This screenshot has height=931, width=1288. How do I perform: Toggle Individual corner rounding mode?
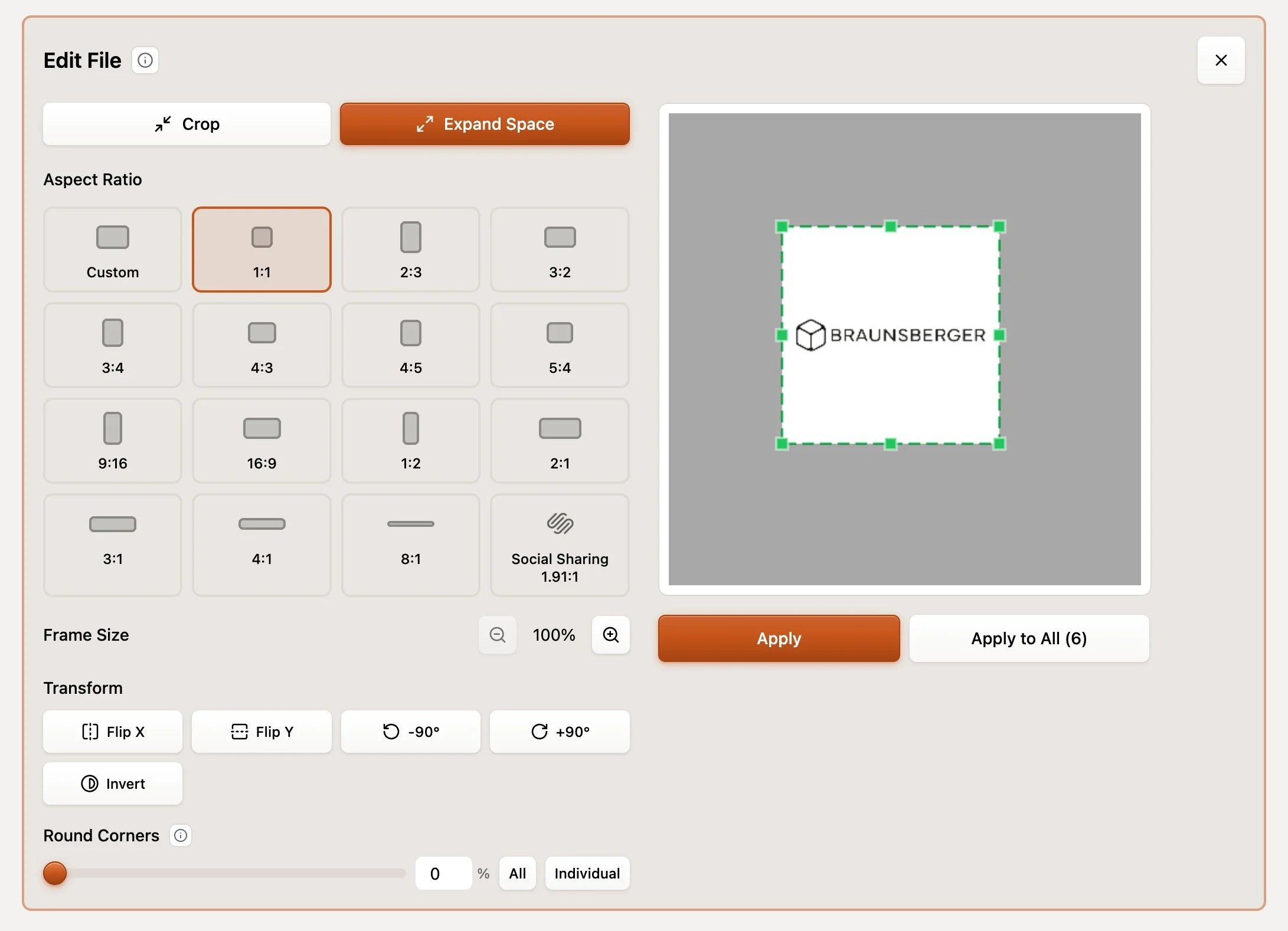587,873
